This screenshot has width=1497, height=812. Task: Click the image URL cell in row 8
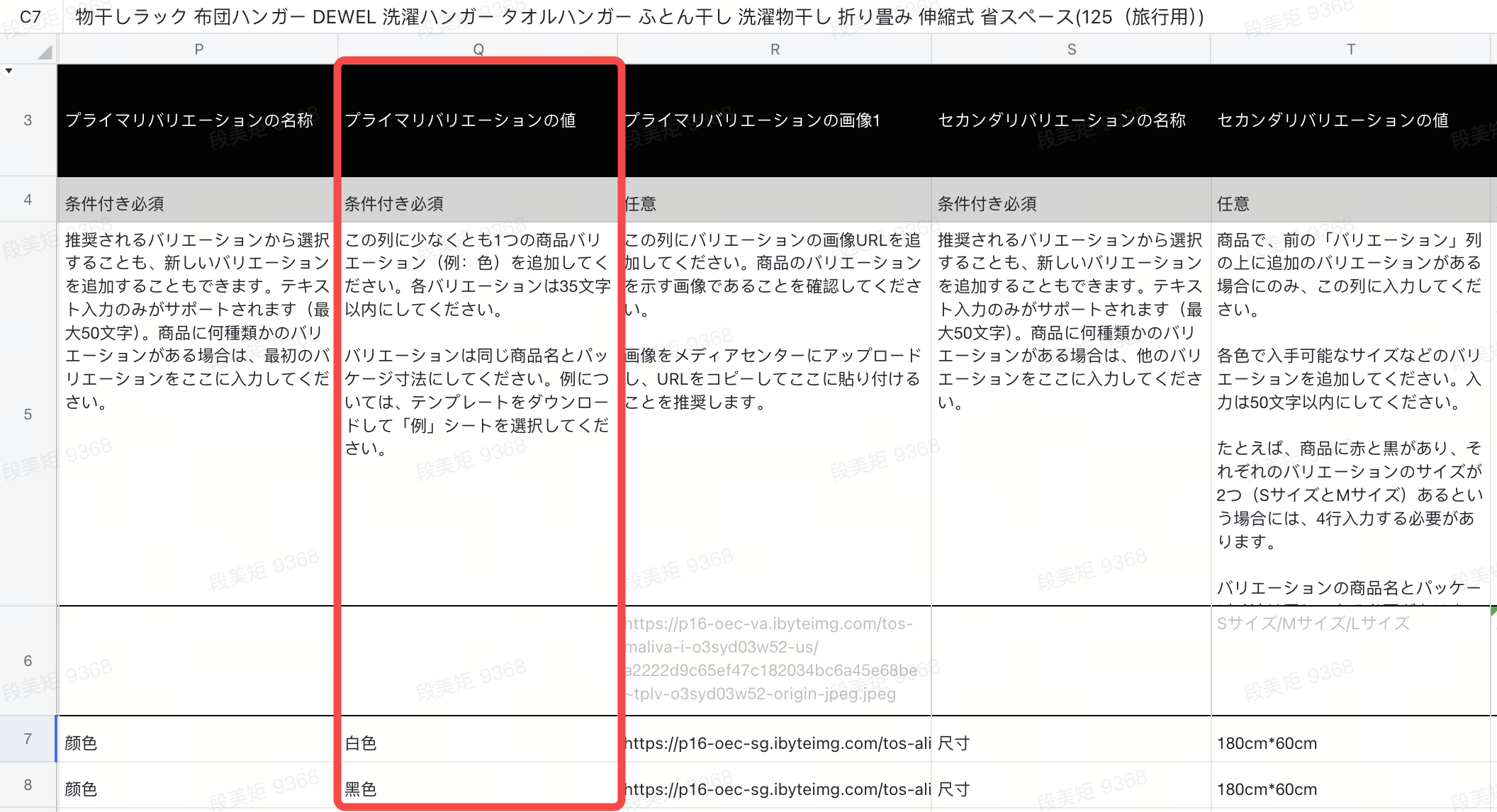775,786
